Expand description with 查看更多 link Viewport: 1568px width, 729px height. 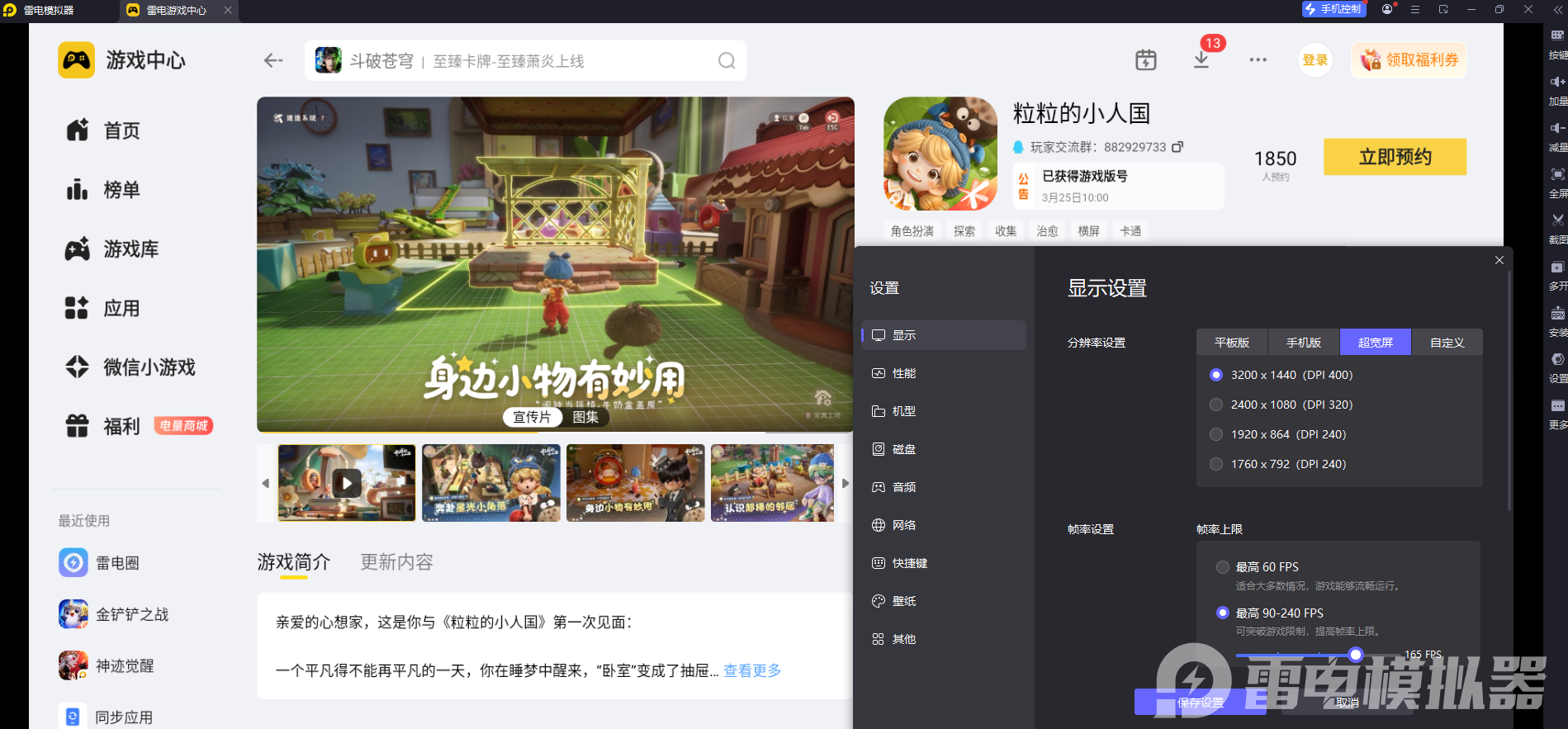[752, 670]
